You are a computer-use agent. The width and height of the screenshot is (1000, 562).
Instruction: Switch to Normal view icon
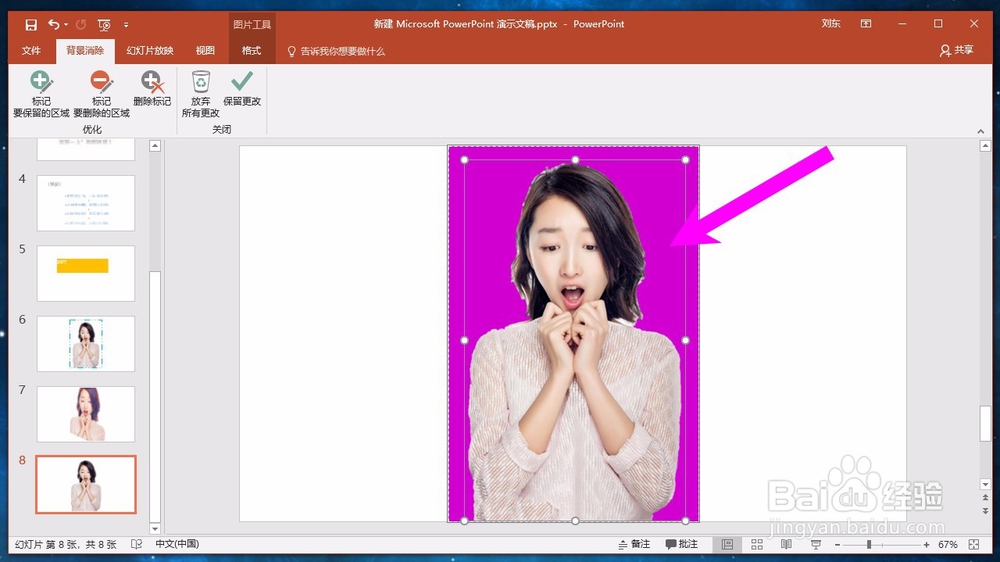pyautogui.click(x=728, y=544)
